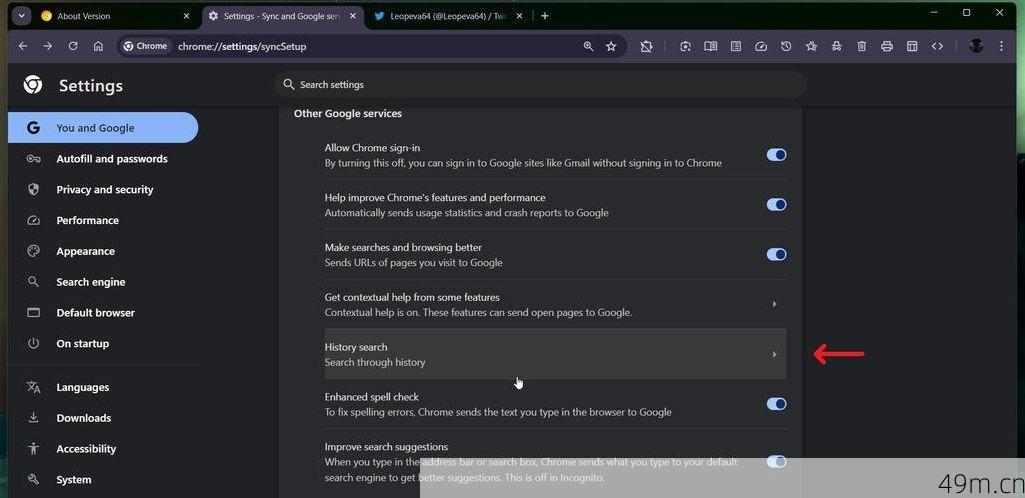1025x498 pixels.
Task: Expand Get contextual help arrow
Action: 774,304
